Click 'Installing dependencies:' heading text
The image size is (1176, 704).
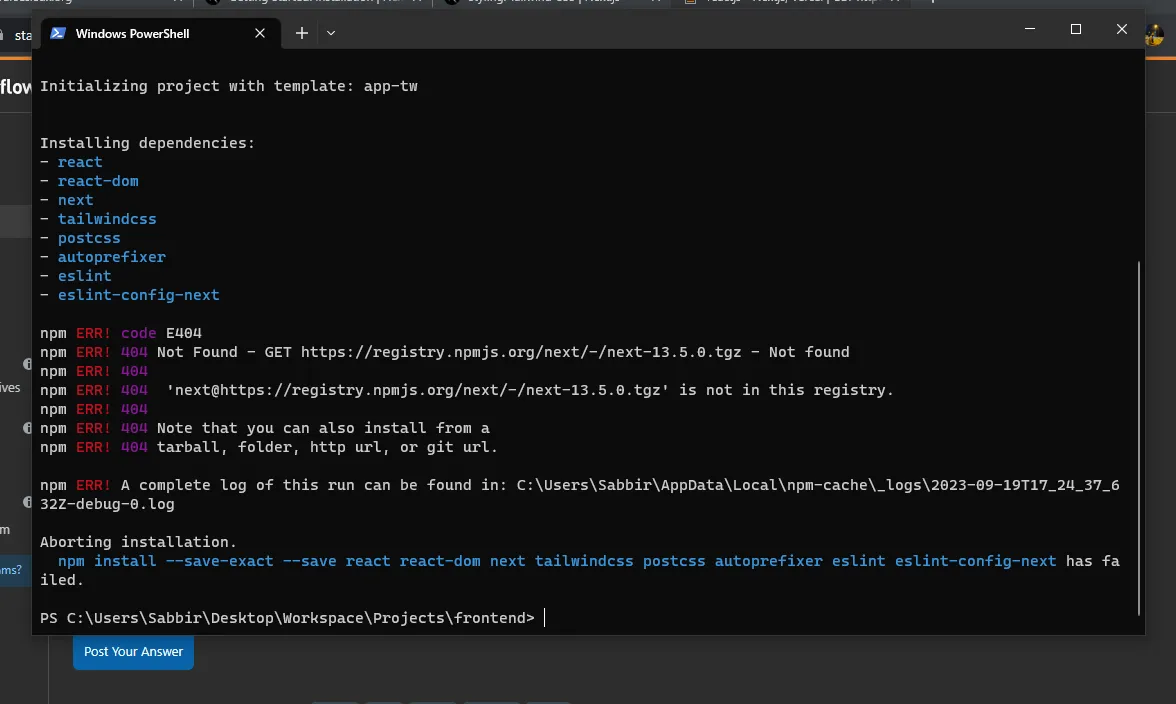pos(147,142)
